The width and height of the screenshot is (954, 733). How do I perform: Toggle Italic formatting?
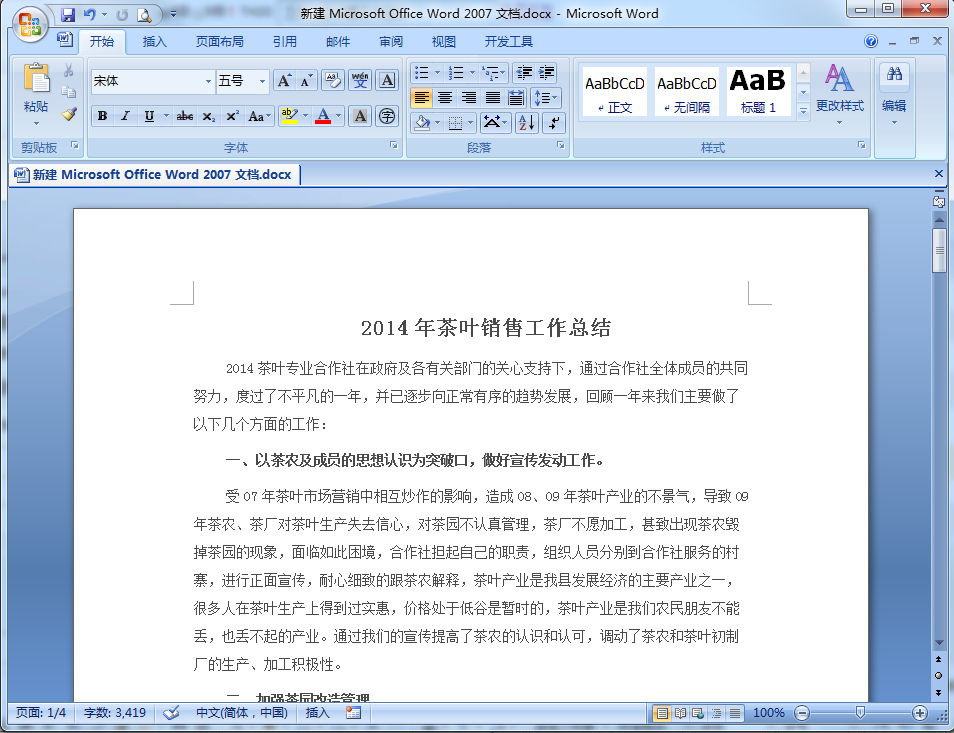(x=125, y=116)
